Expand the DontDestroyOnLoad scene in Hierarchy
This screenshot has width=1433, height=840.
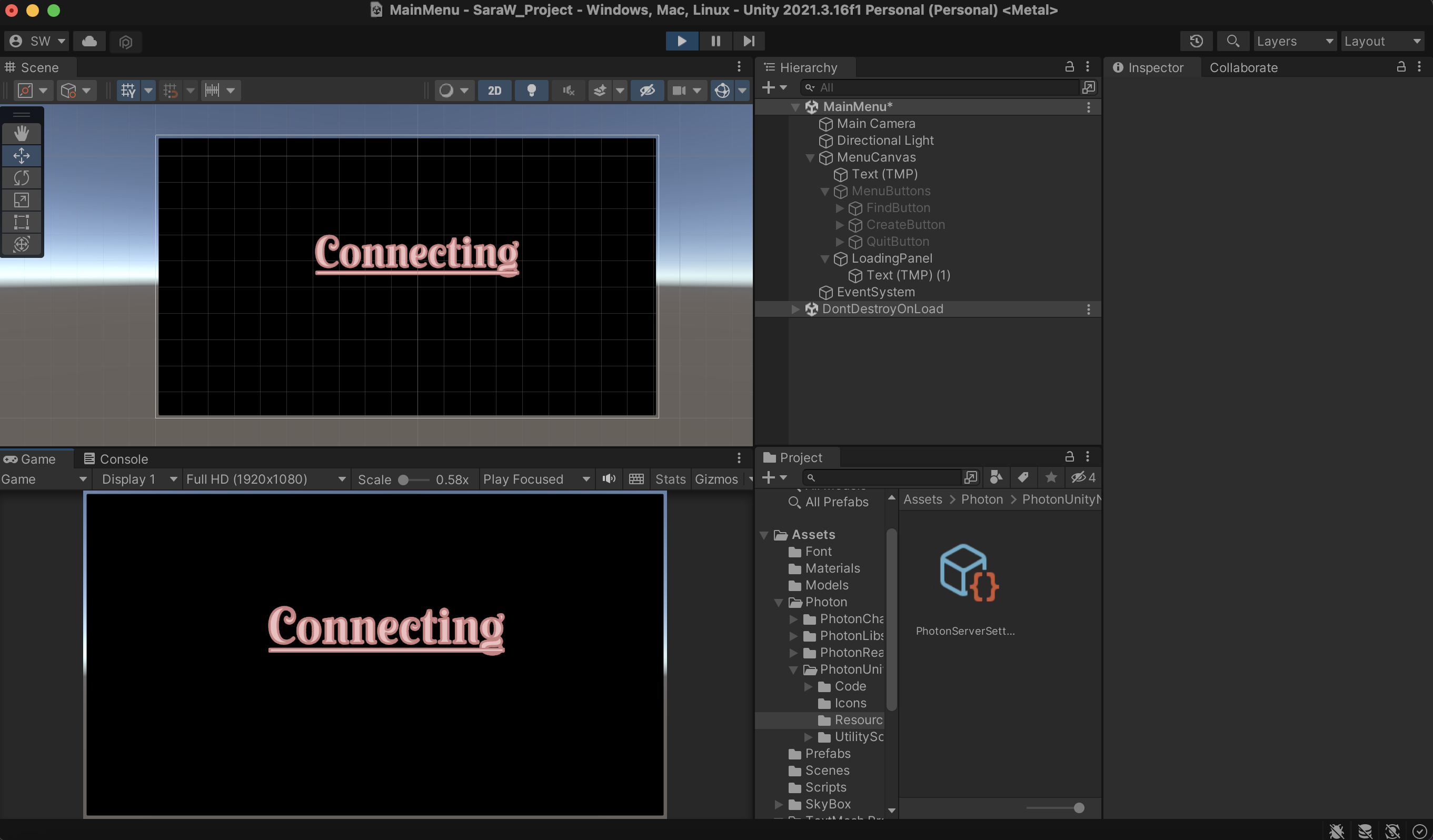tap(795, 309)
